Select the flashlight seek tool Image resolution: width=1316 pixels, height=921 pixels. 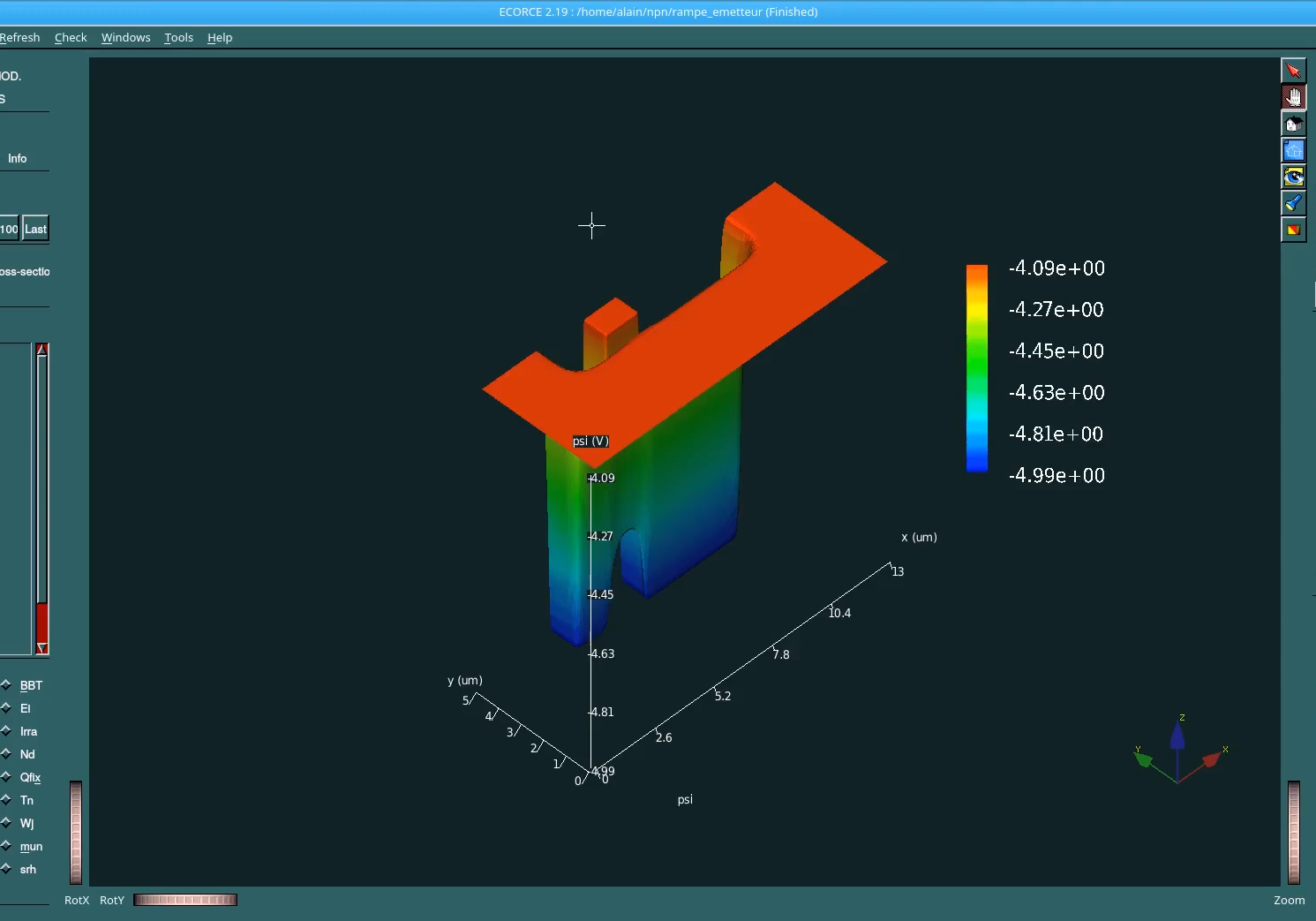pos(1293,203)
